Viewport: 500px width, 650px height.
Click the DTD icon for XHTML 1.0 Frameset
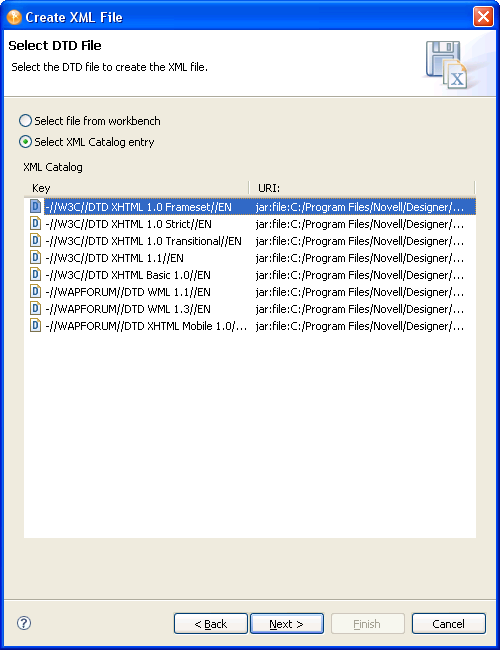pos(36,206)
